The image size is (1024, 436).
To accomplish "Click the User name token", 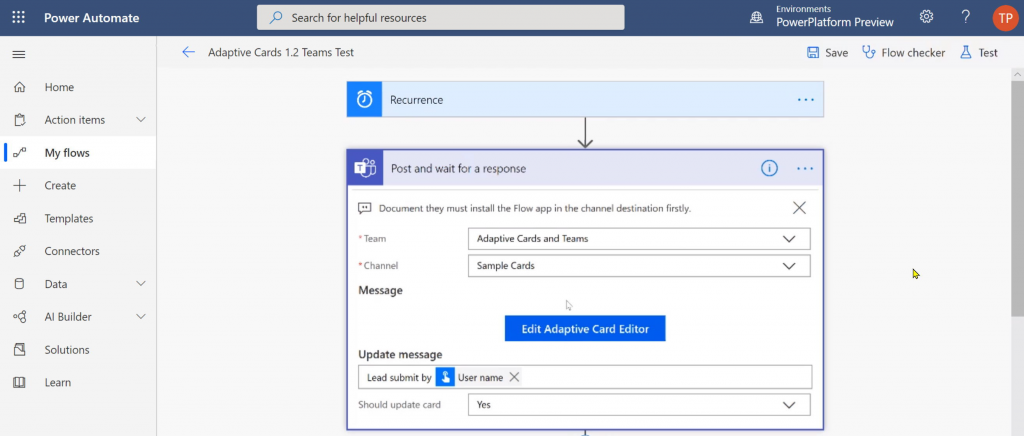I will pos(479,377).
